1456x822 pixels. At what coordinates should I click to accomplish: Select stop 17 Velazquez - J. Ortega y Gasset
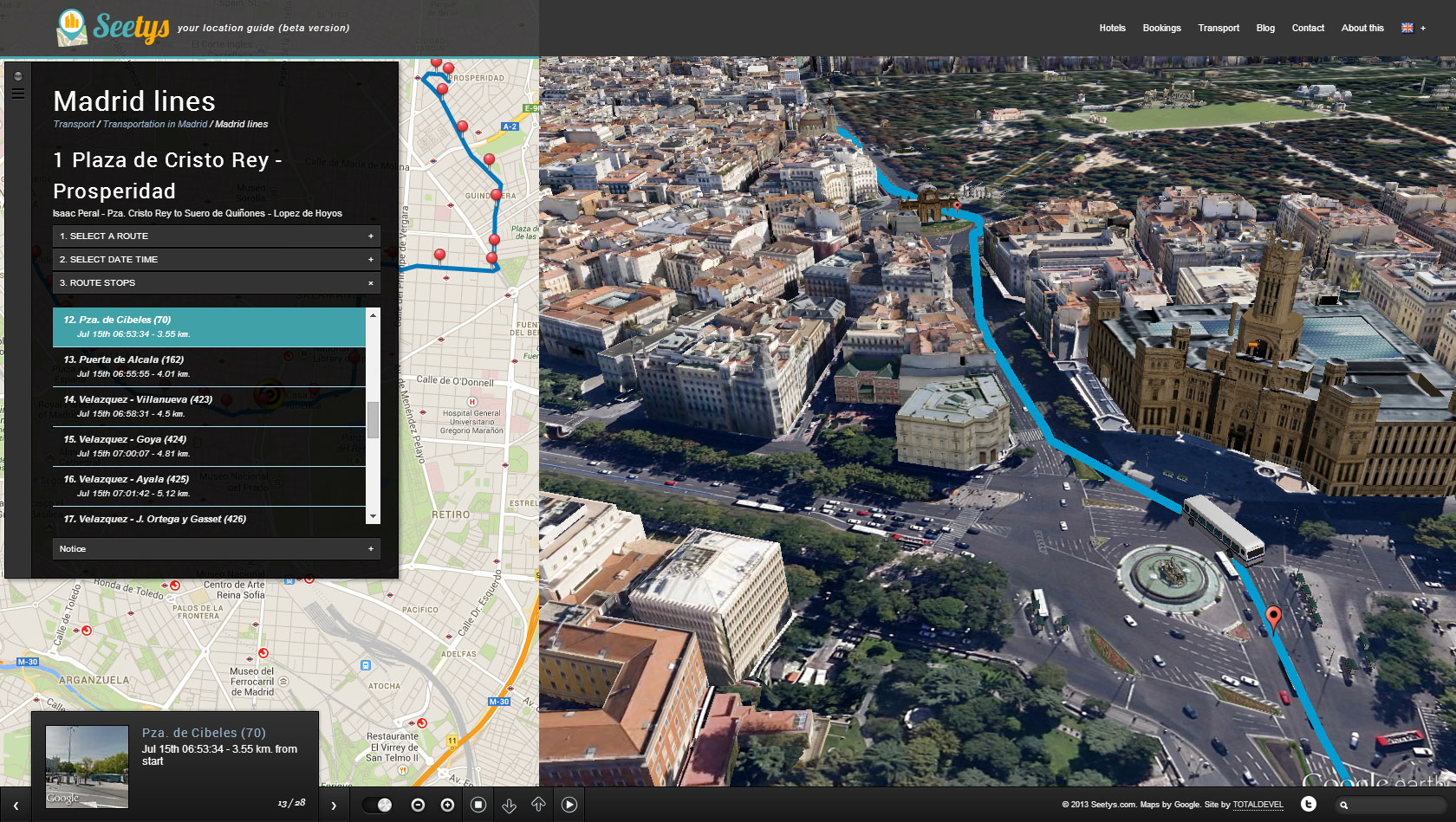pos(209,517)
